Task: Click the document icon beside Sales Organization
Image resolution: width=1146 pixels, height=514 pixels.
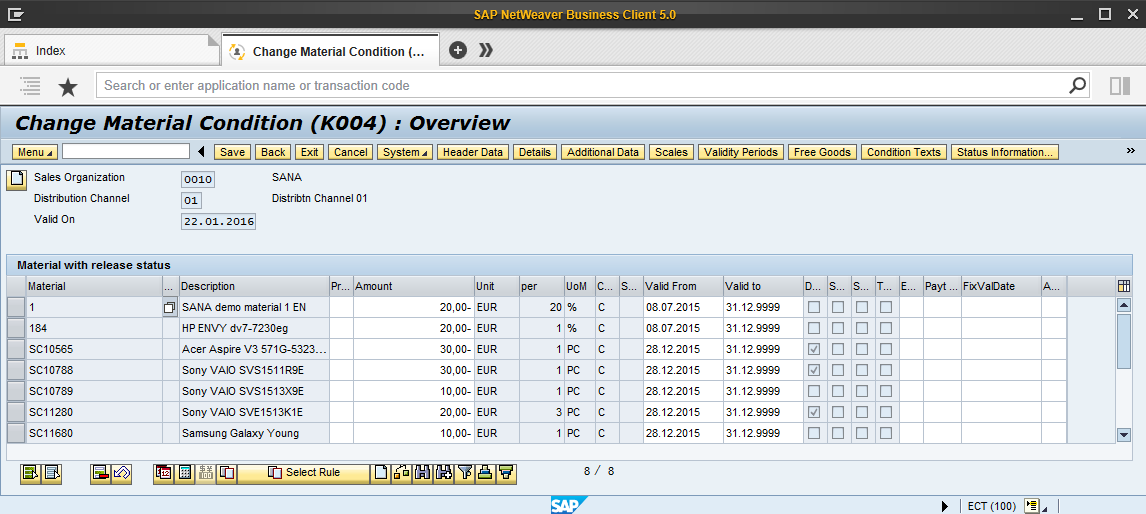Action: [16, 180]
